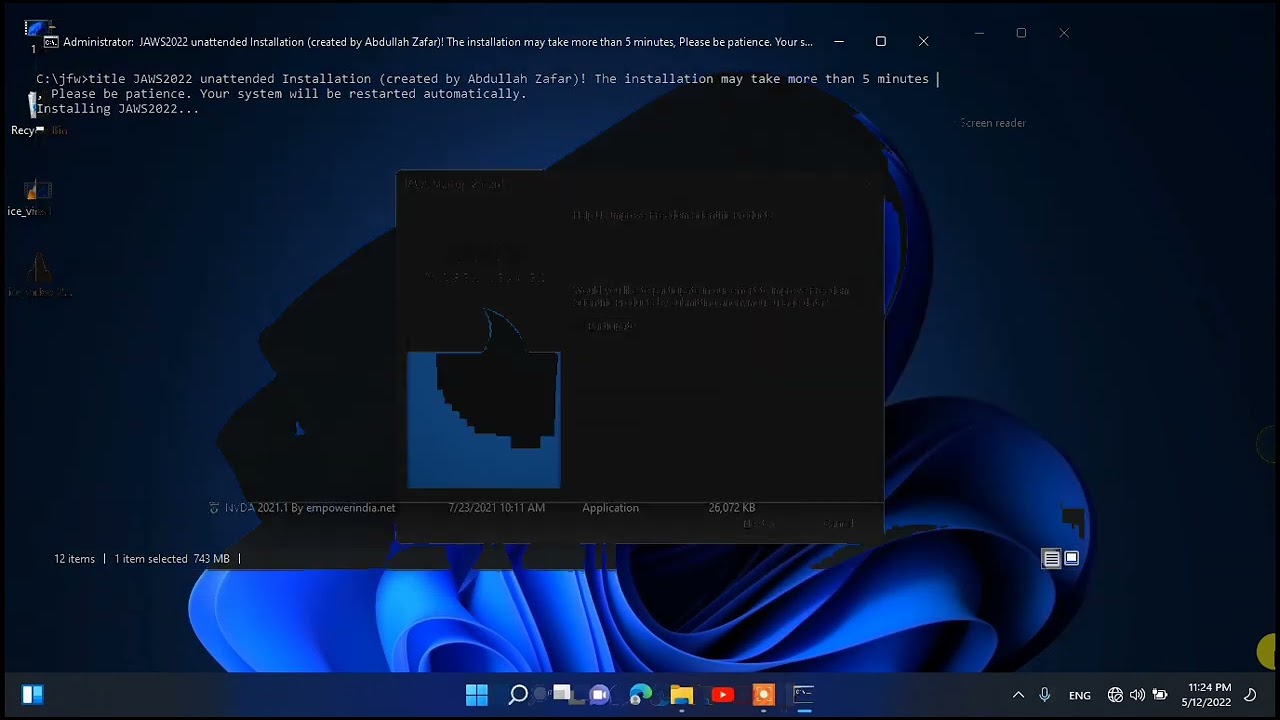1280x720 pixels.
Task: Click '1 item selected 743 MB' status text
Action: click(172, 559)
